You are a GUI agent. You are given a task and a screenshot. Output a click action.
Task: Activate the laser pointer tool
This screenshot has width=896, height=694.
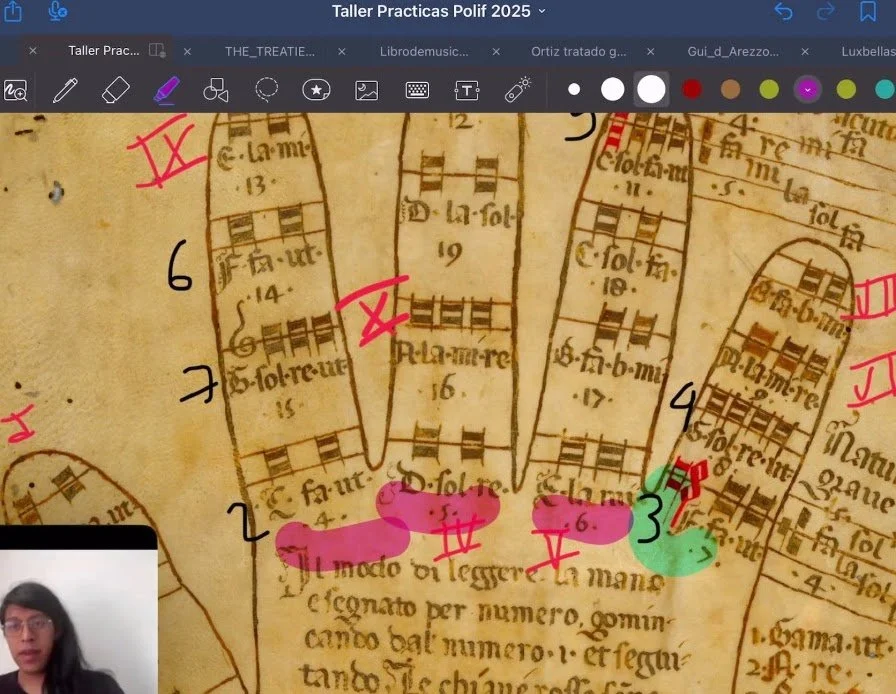[518, 90]
